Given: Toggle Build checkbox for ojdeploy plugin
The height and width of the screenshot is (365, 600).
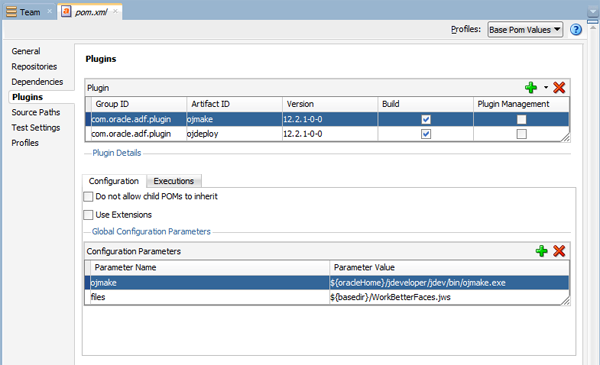Looking at the screenshot, I should click(x=426, y=134).
